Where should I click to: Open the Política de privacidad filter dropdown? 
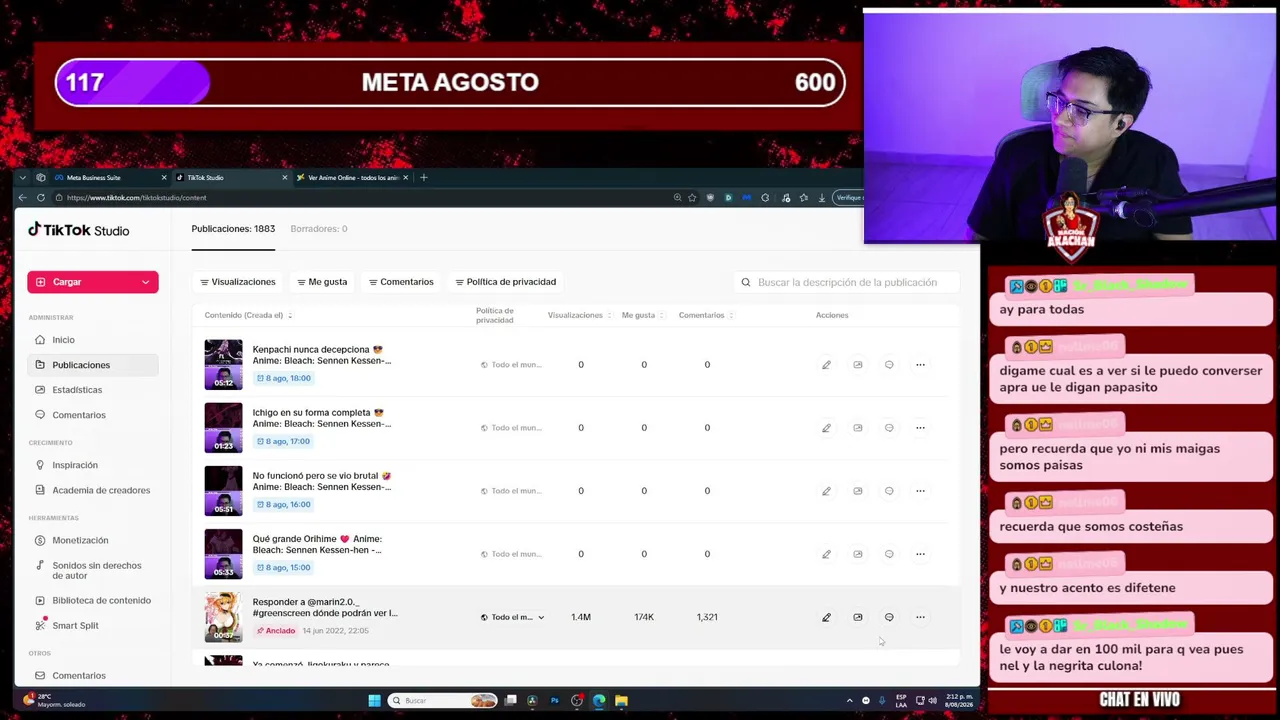click(x=505, y=282)
